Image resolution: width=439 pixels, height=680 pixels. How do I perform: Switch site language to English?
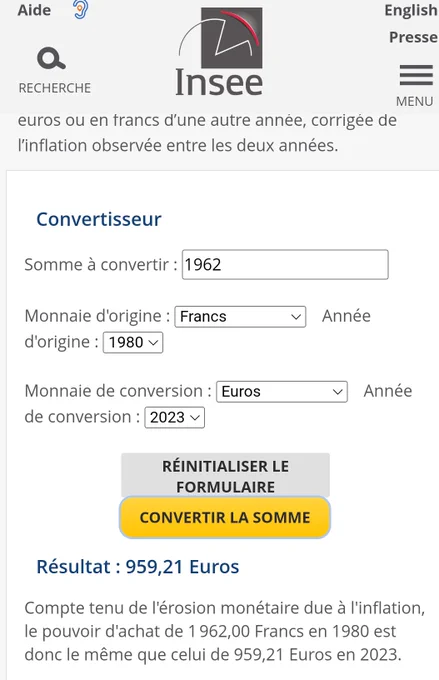[x=411, y=10]
